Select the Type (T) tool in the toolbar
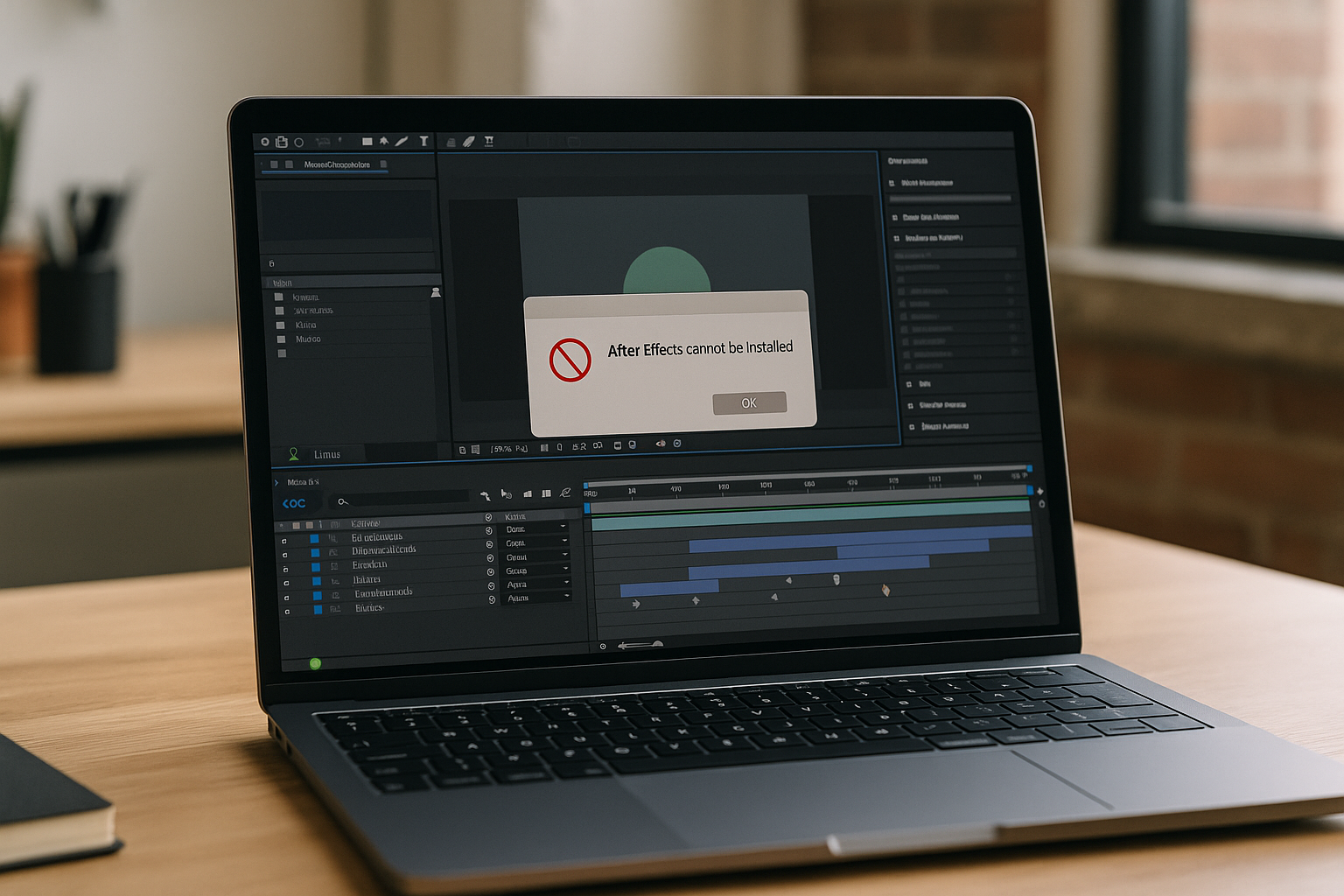Viewport: 1344px width, 896px height. [x=423, y=141]
